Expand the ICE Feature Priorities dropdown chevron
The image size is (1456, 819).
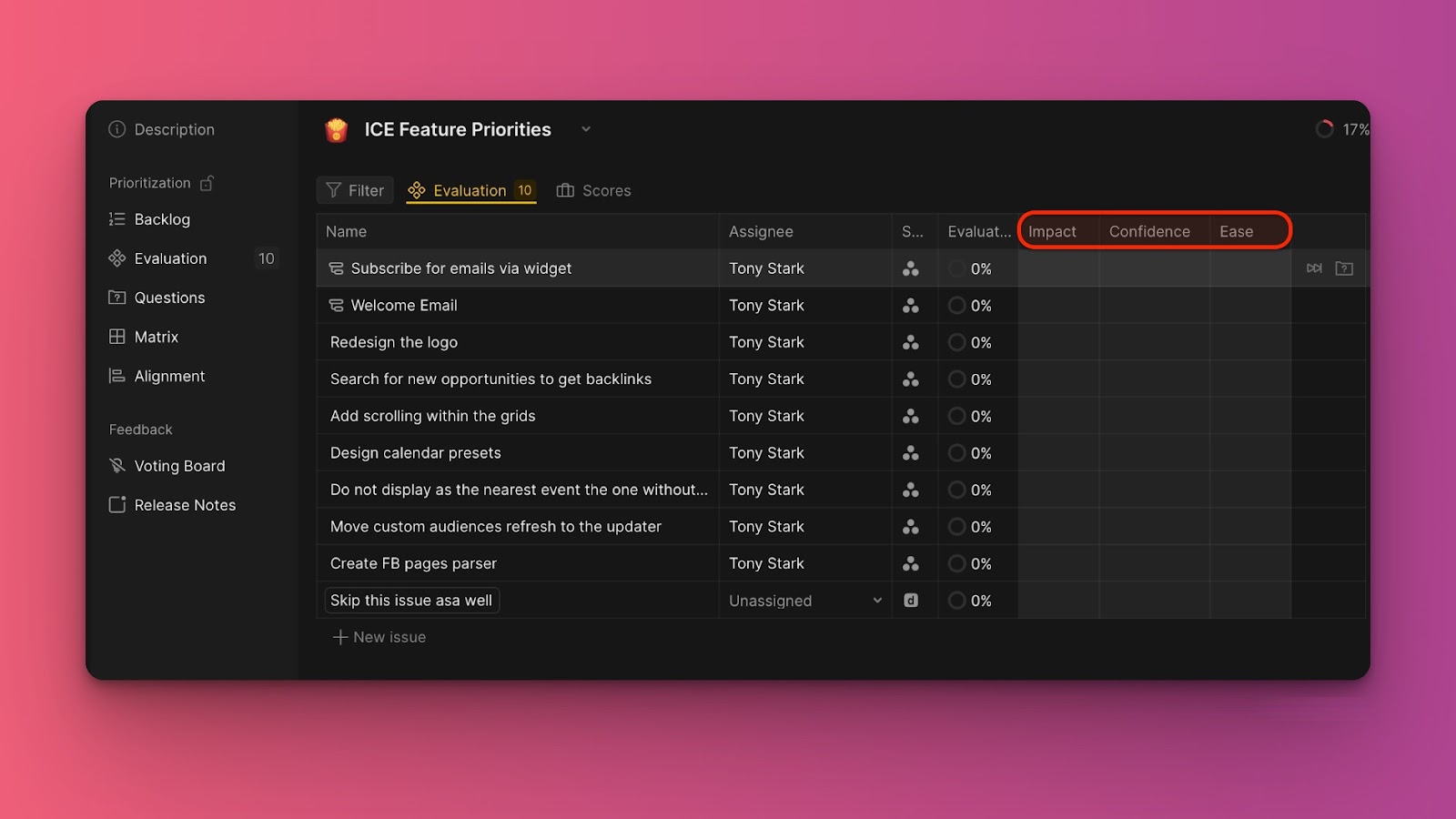click(586, 129)
